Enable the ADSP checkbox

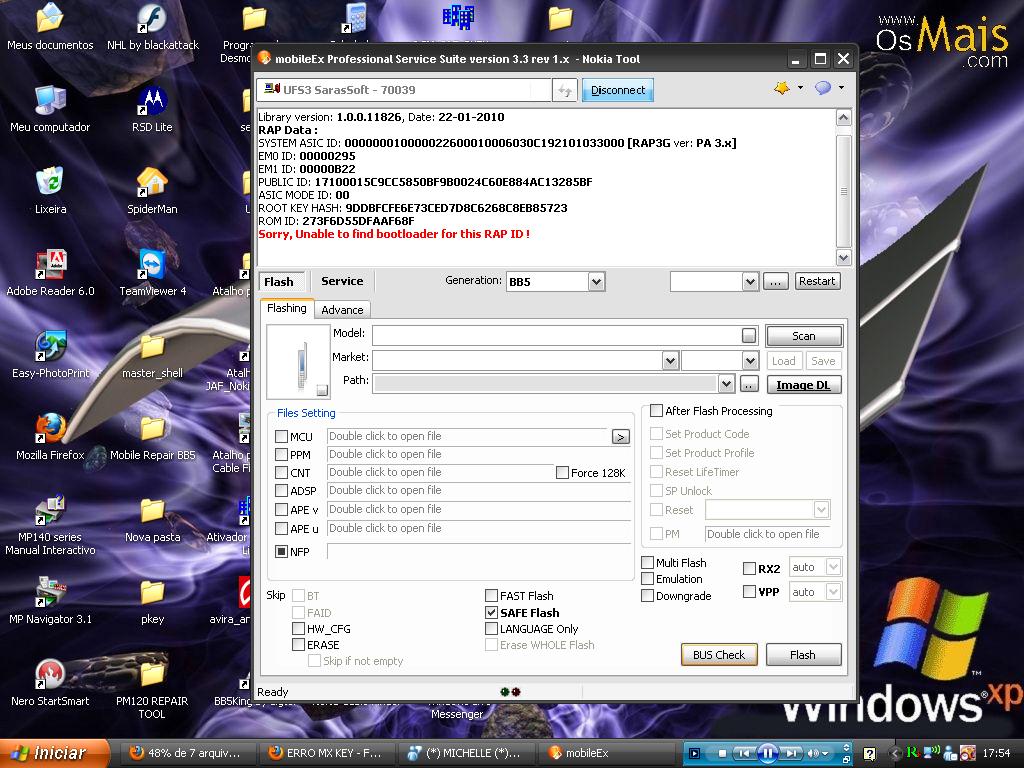[x=281, y=490]
